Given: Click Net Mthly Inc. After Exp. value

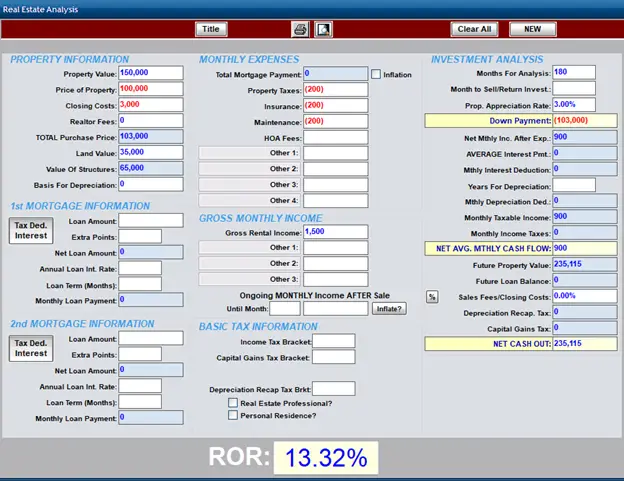Looking at the screenshot, I should [x=585, y=137].
